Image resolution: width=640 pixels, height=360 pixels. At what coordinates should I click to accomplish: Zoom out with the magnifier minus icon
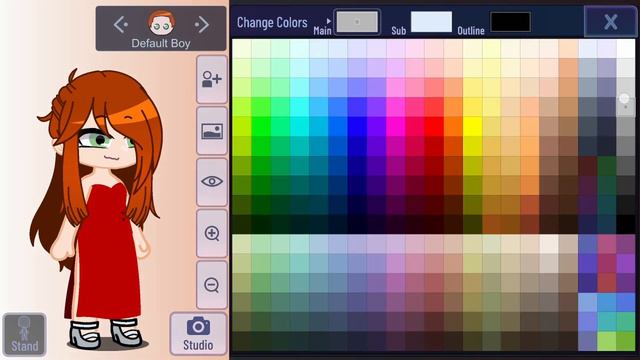pos(212,285)
